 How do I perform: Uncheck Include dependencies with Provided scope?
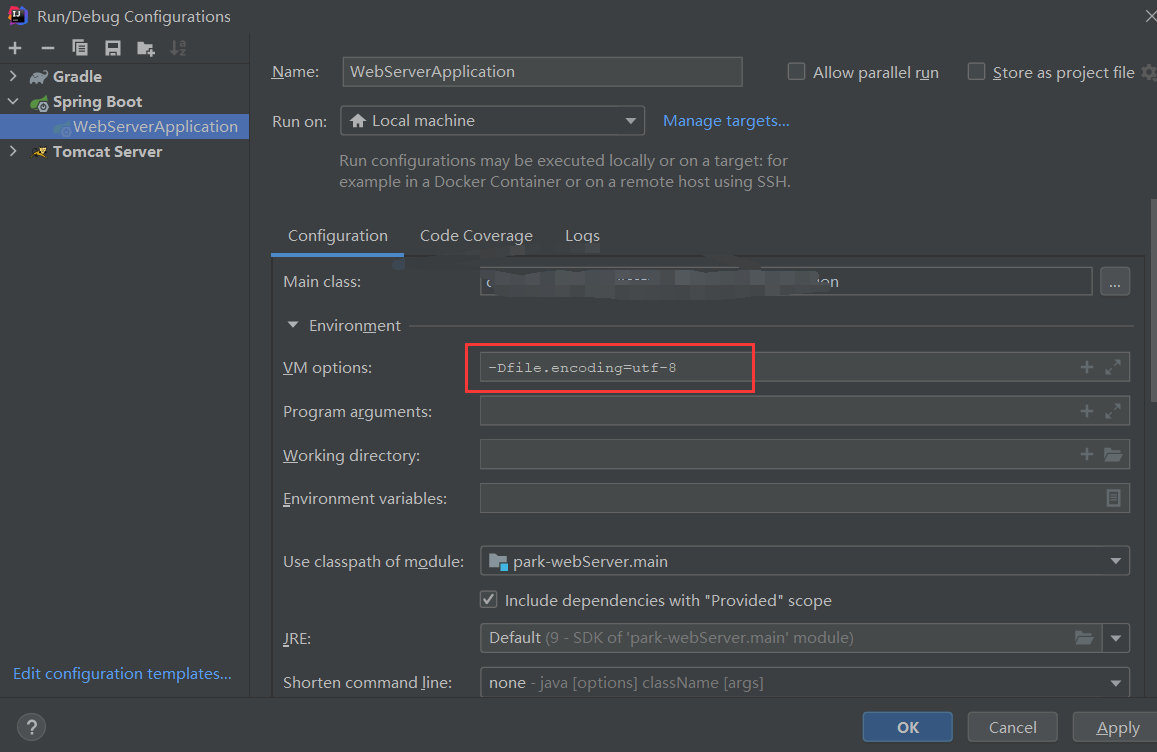click(x=488, y=599)
